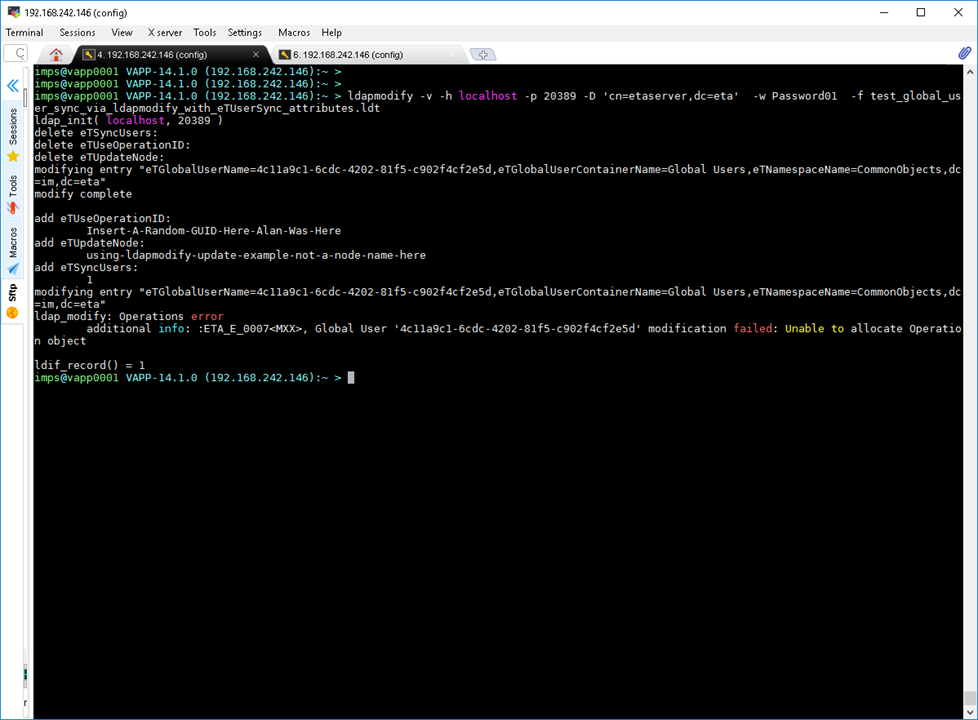The height and width of the screenshot is (720, 978).
Task: Maximize the MobaXterm window
Action: tap(921, 12)
